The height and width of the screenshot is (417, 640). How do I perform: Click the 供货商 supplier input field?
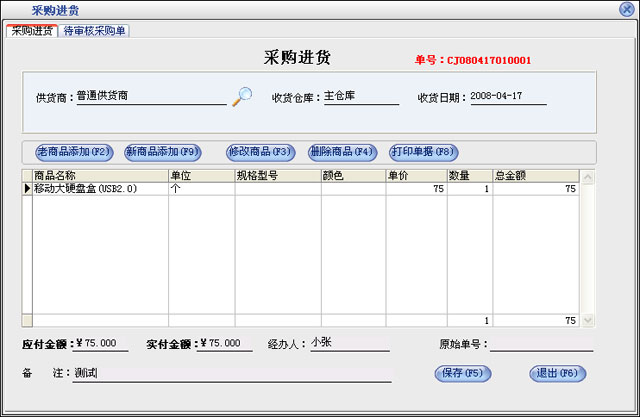[150, 97]
